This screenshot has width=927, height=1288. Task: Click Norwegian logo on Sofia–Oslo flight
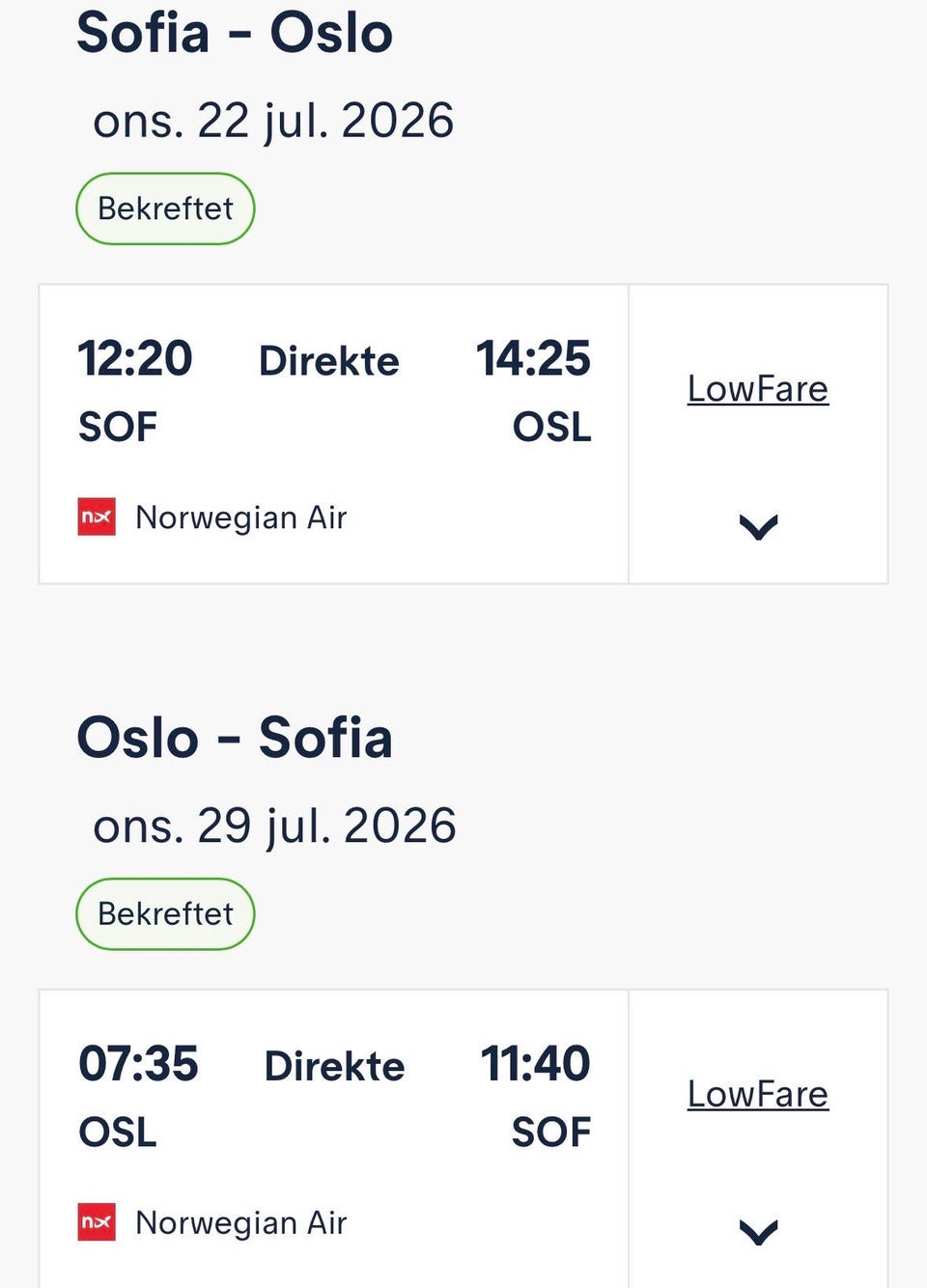[x=97, y=517]
